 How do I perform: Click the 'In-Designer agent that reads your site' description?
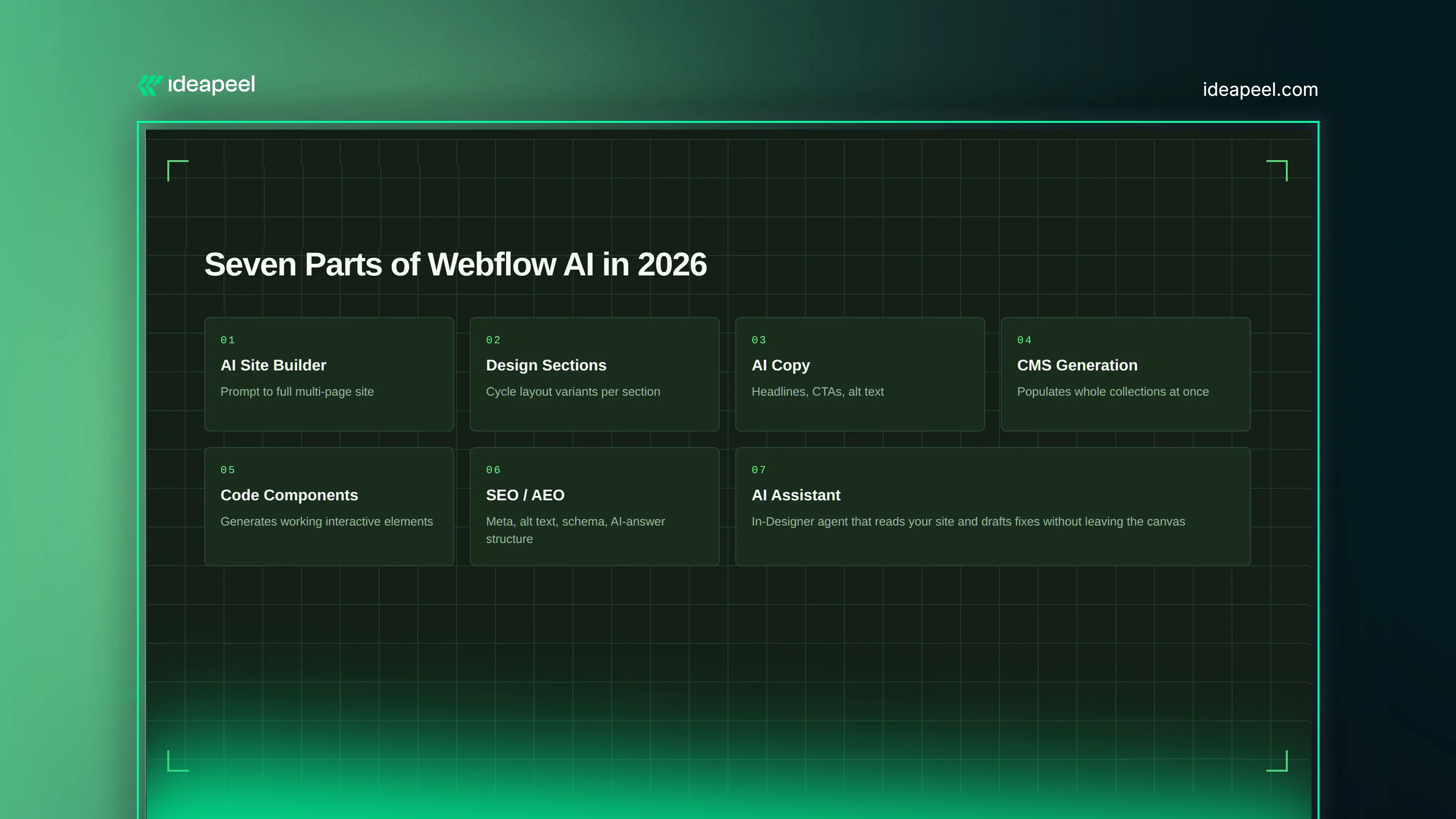tap(968, 522)
